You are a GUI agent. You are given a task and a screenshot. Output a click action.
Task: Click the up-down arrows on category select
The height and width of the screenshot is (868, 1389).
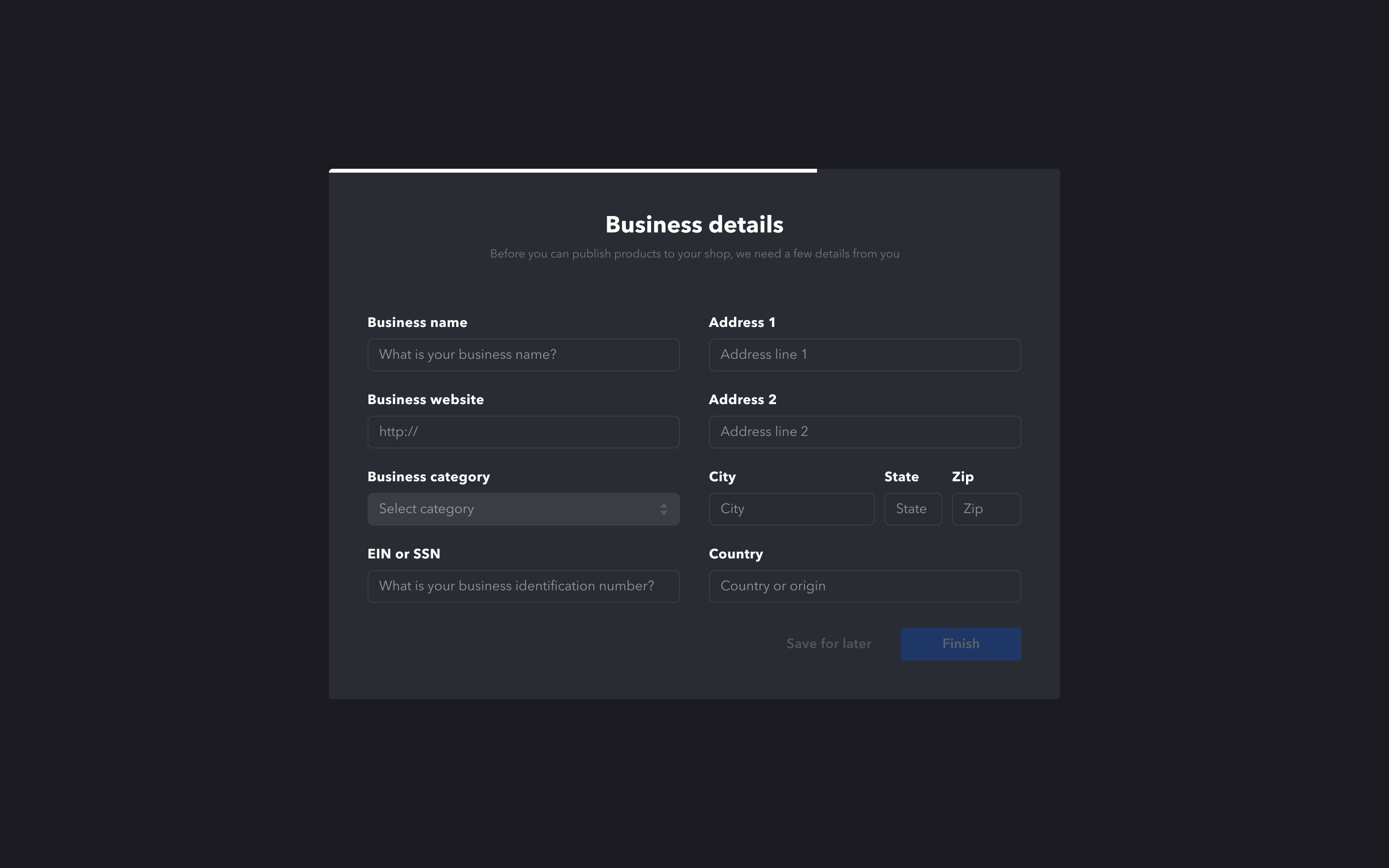point(664,509)
